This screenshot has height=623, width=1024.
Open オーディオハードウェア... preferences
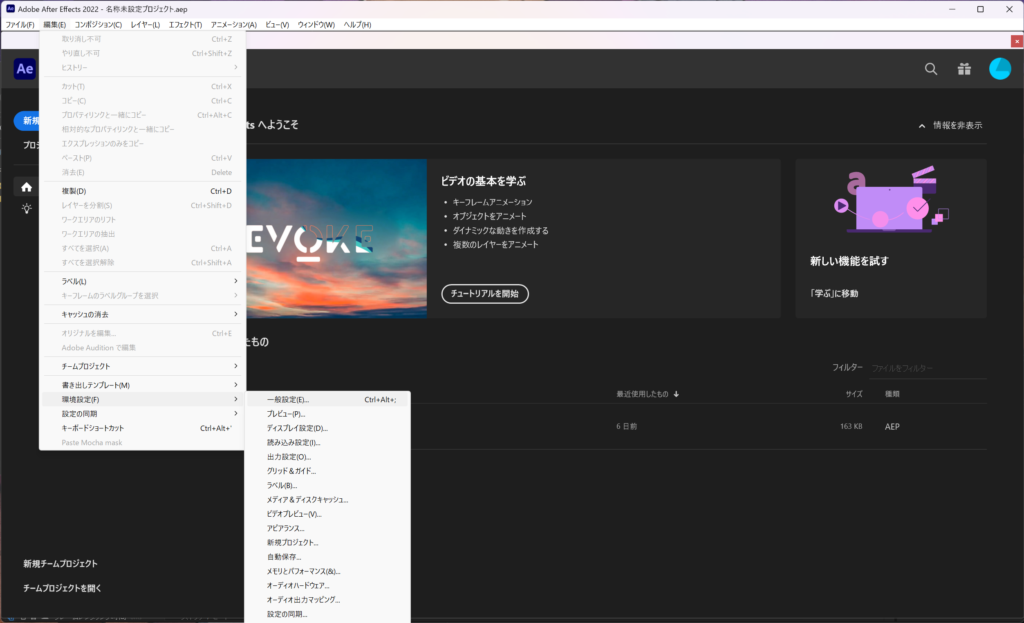(x=328, y=586)
